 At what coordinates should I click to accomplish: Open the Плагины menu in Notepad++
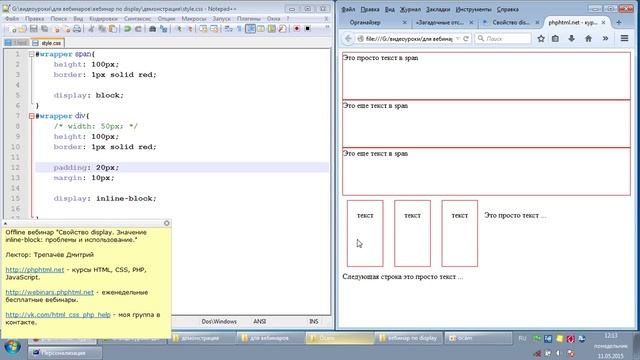point(249,18)
